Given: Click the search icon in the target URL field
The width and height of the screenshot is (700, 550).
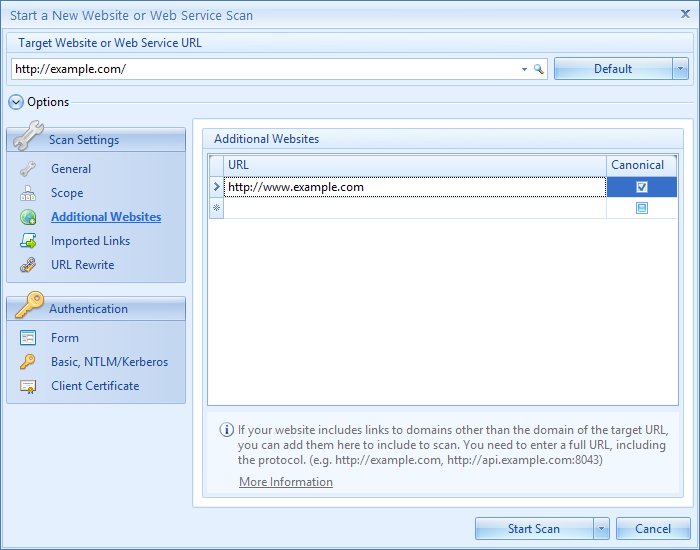Looking at the screenshot, I should point(538,69).
